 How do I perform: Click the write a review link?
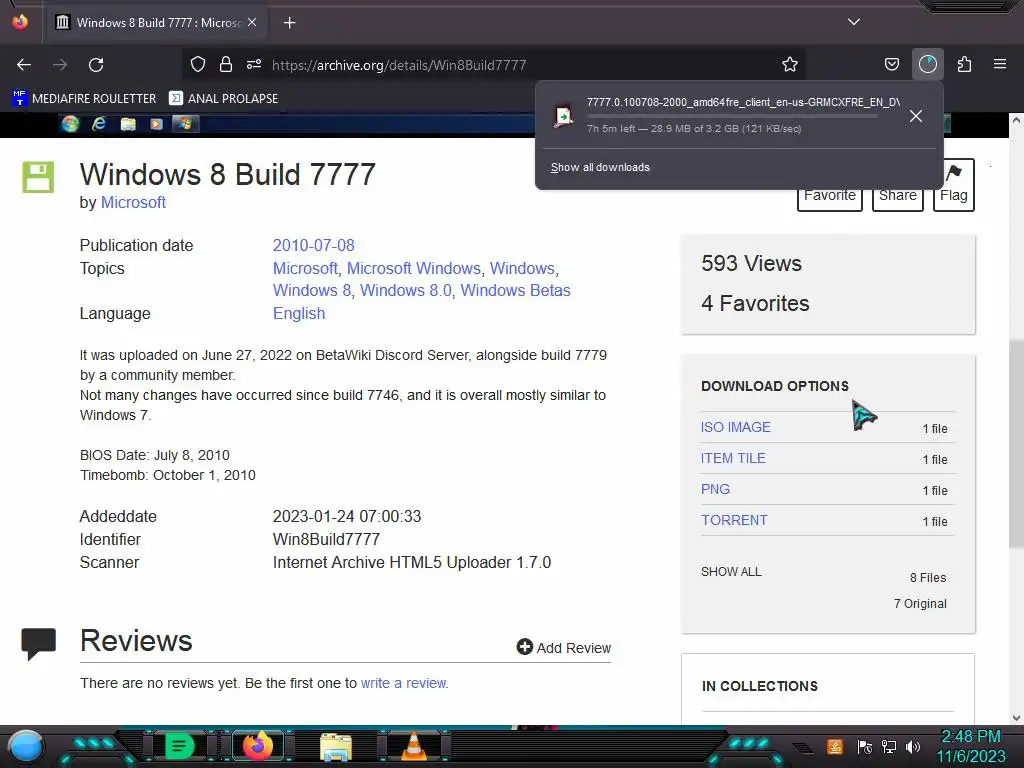[404, 683]
